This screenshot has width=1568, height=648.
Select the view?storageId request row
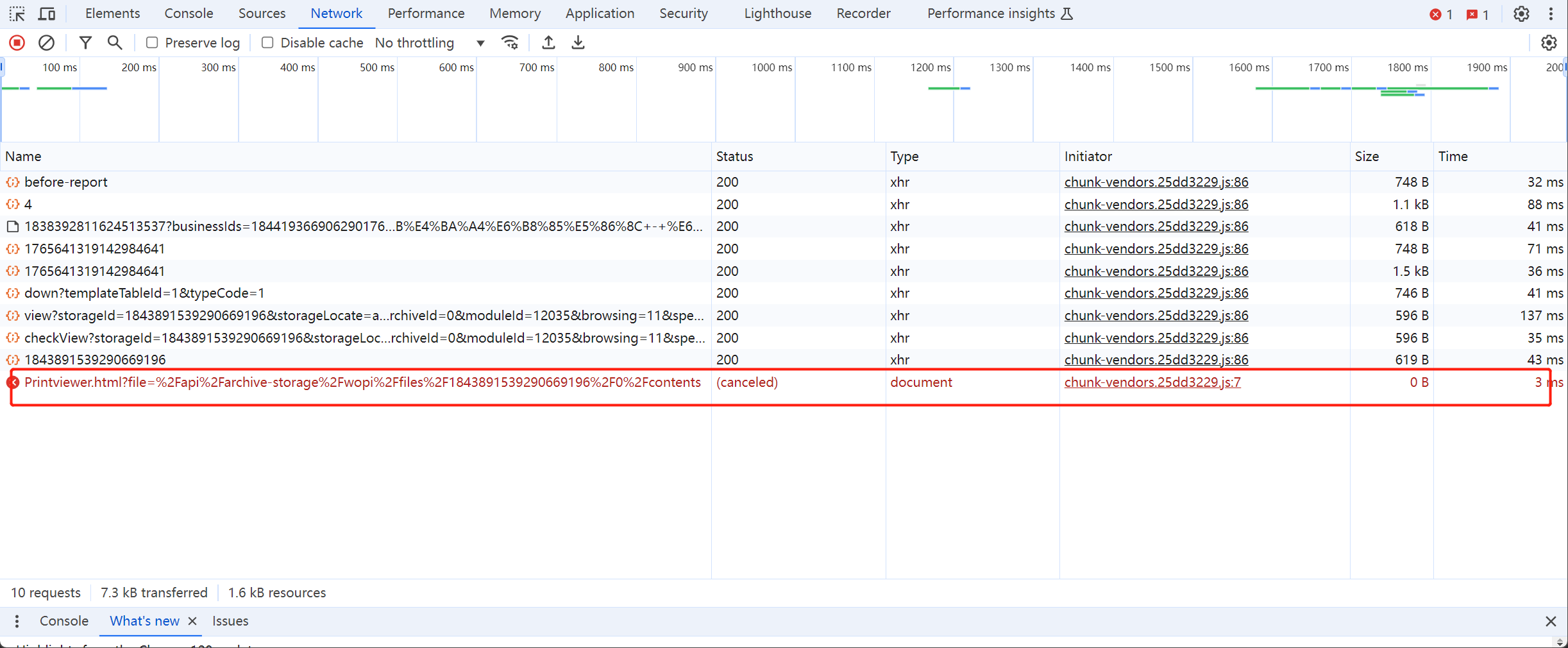tap(784, 316)
